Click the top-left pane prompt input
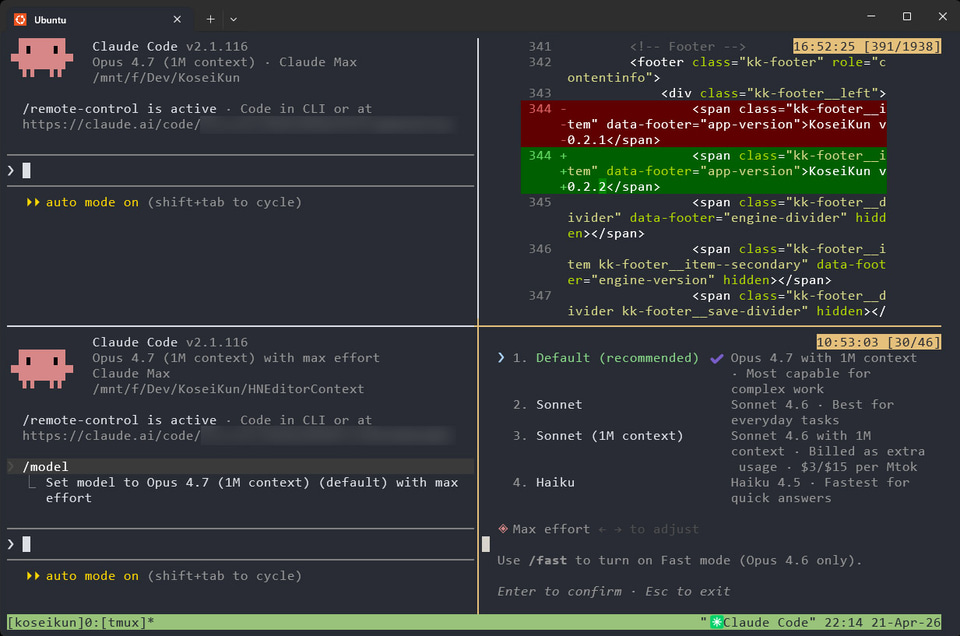960x636 pixels. (x=241, y=170)
